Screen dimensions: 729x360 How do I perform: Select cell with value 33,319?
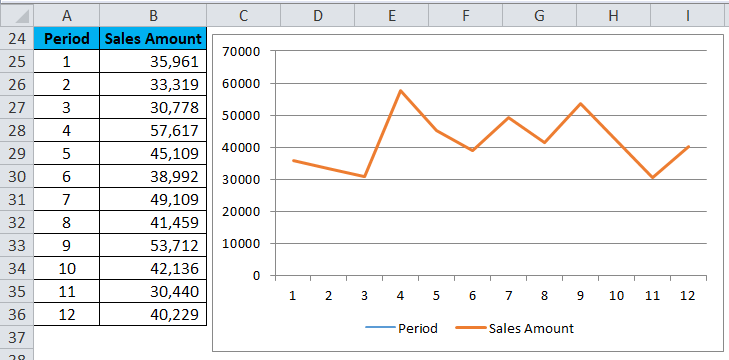153,85
